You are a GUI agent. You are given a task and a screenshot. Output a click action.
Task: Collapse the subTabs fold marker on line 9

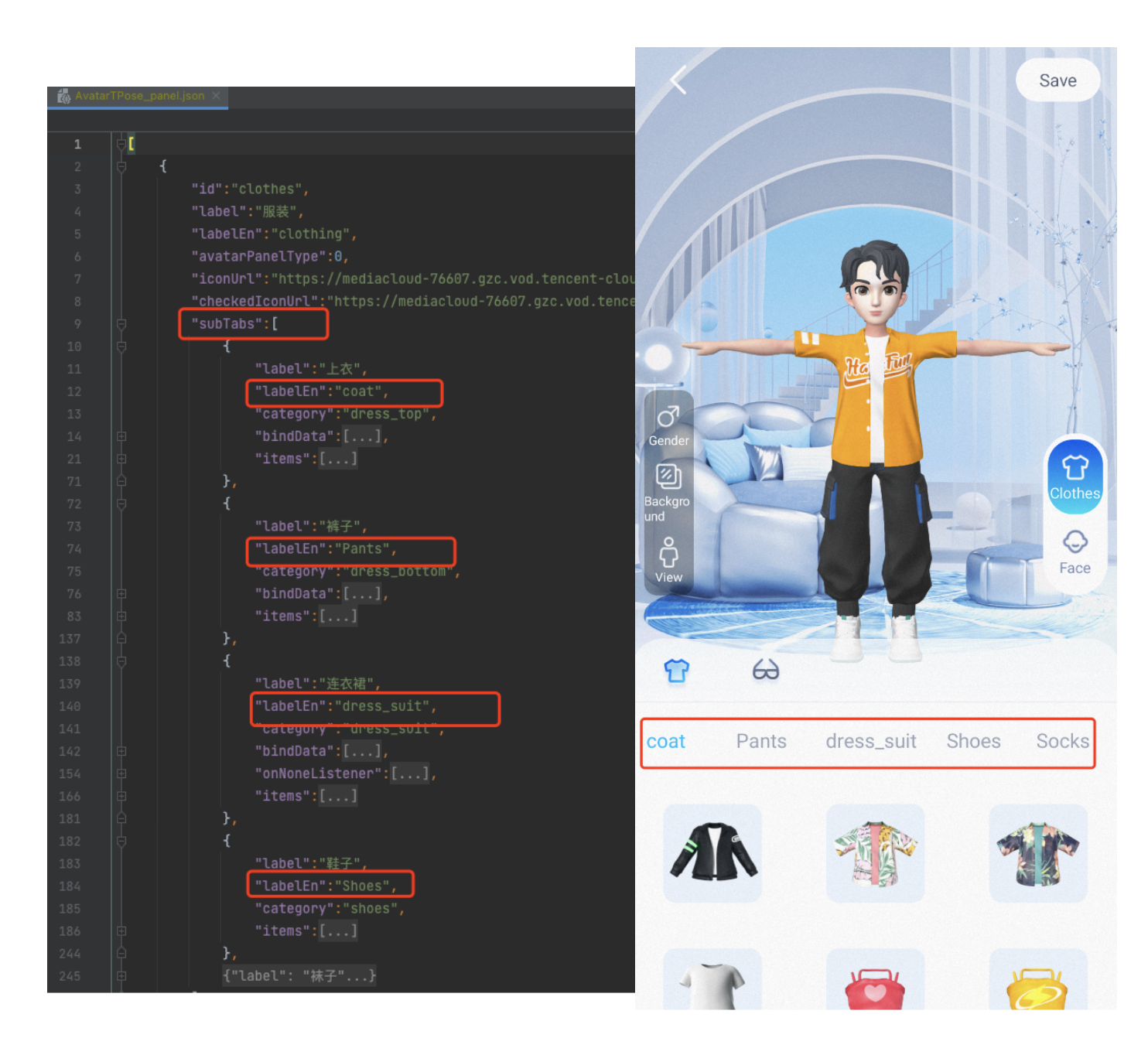coord(121,324)
